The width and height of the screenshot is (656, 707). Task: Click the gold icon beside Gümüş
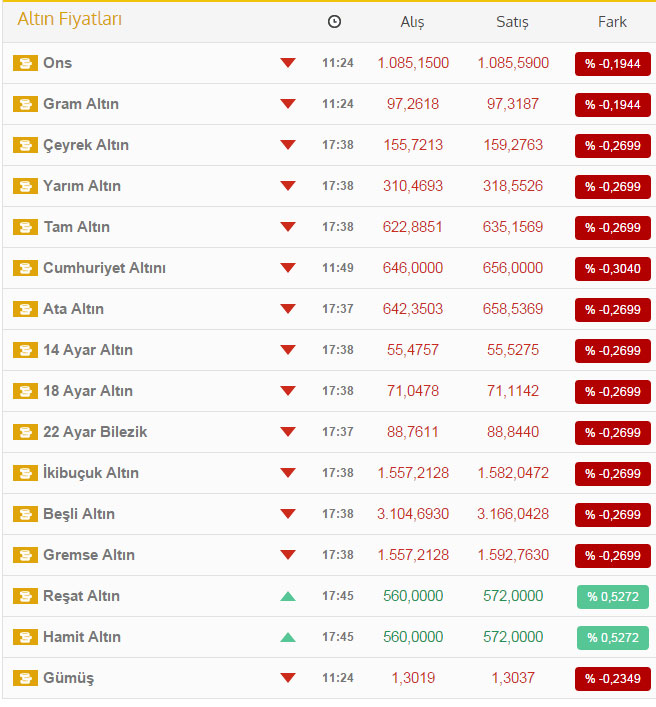[25, 678]
